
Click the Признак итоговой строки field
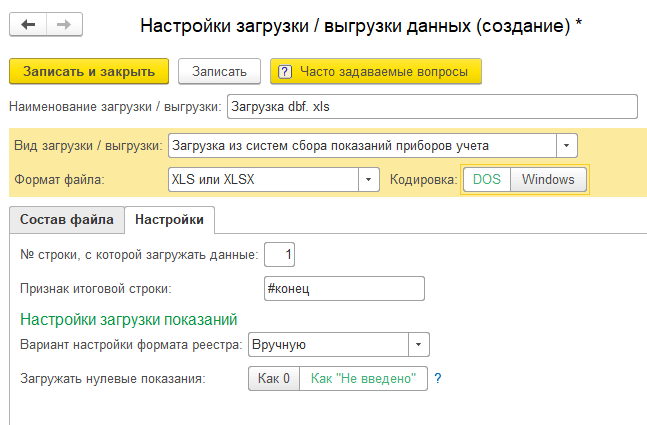click(x=344, y=288)
